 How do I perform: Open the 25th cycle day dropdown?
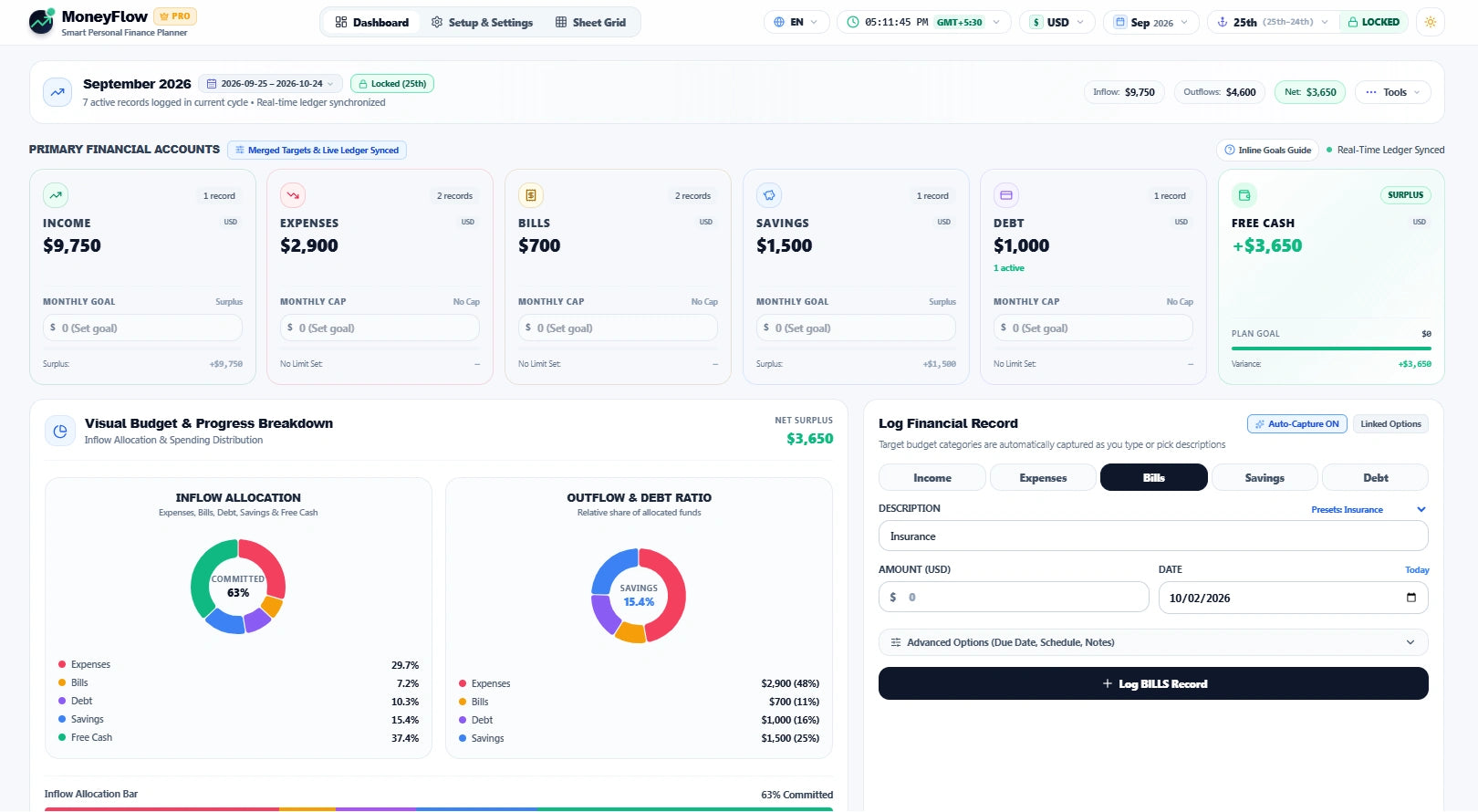pos(1274,22)
